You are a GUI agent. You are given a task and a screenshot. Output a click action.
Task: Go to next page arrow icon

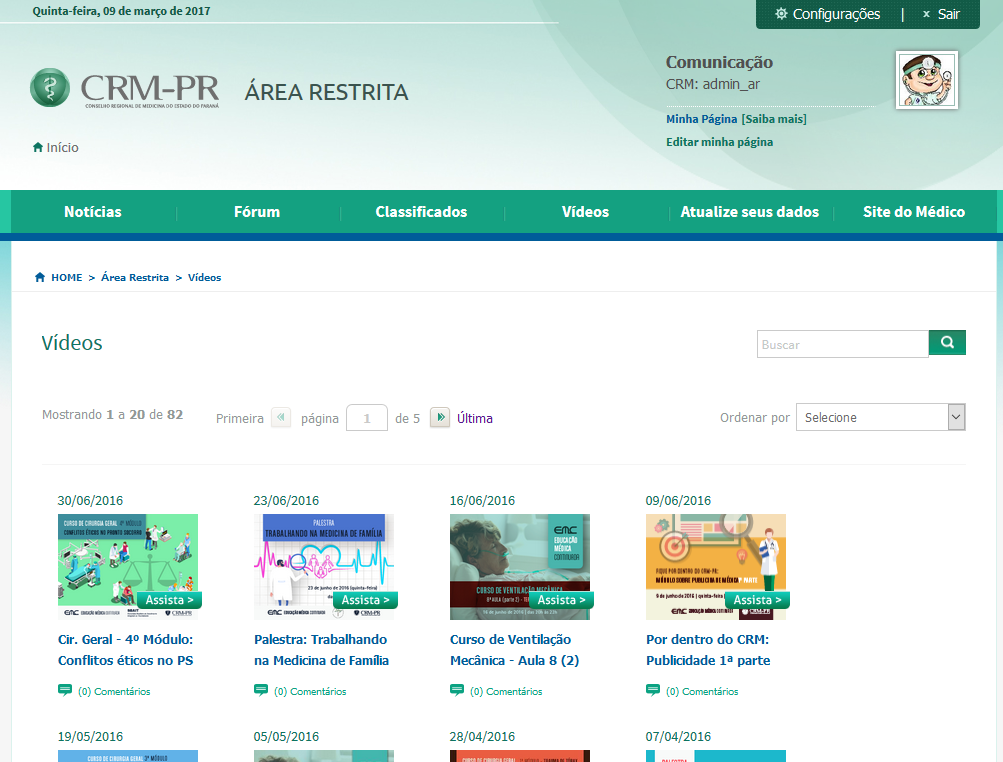point(439,417)
